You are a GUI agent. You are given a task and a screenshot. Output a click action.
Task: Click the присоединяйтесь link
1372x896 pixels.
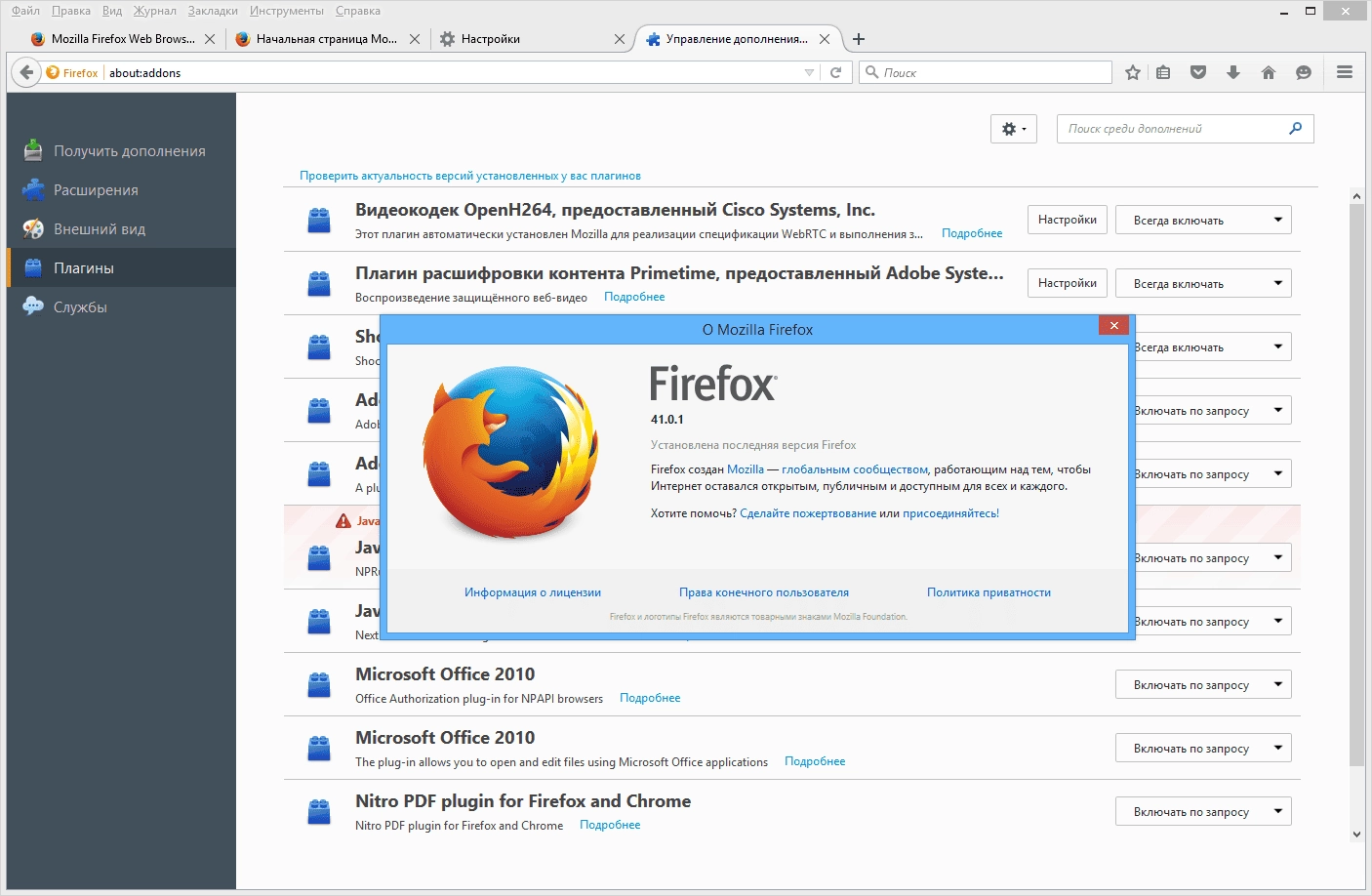point(949,513)
